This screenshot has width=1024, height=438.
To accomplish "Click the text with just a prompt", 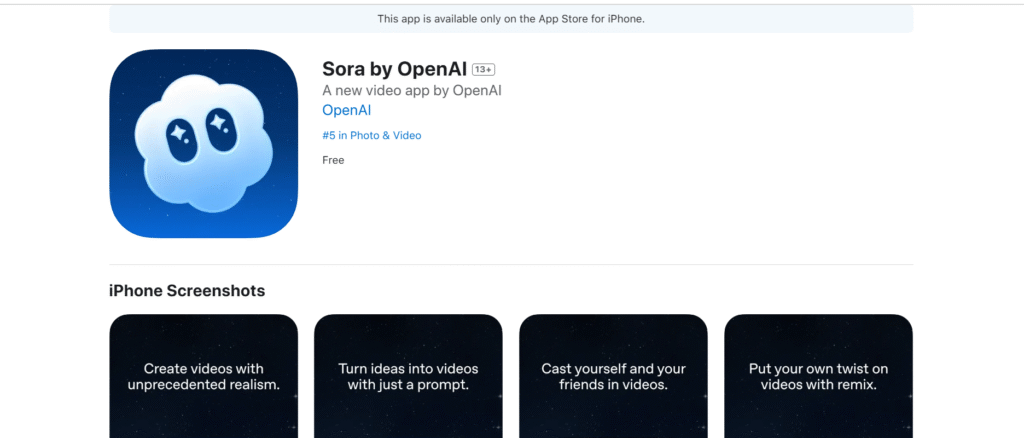I will [408, 385].
